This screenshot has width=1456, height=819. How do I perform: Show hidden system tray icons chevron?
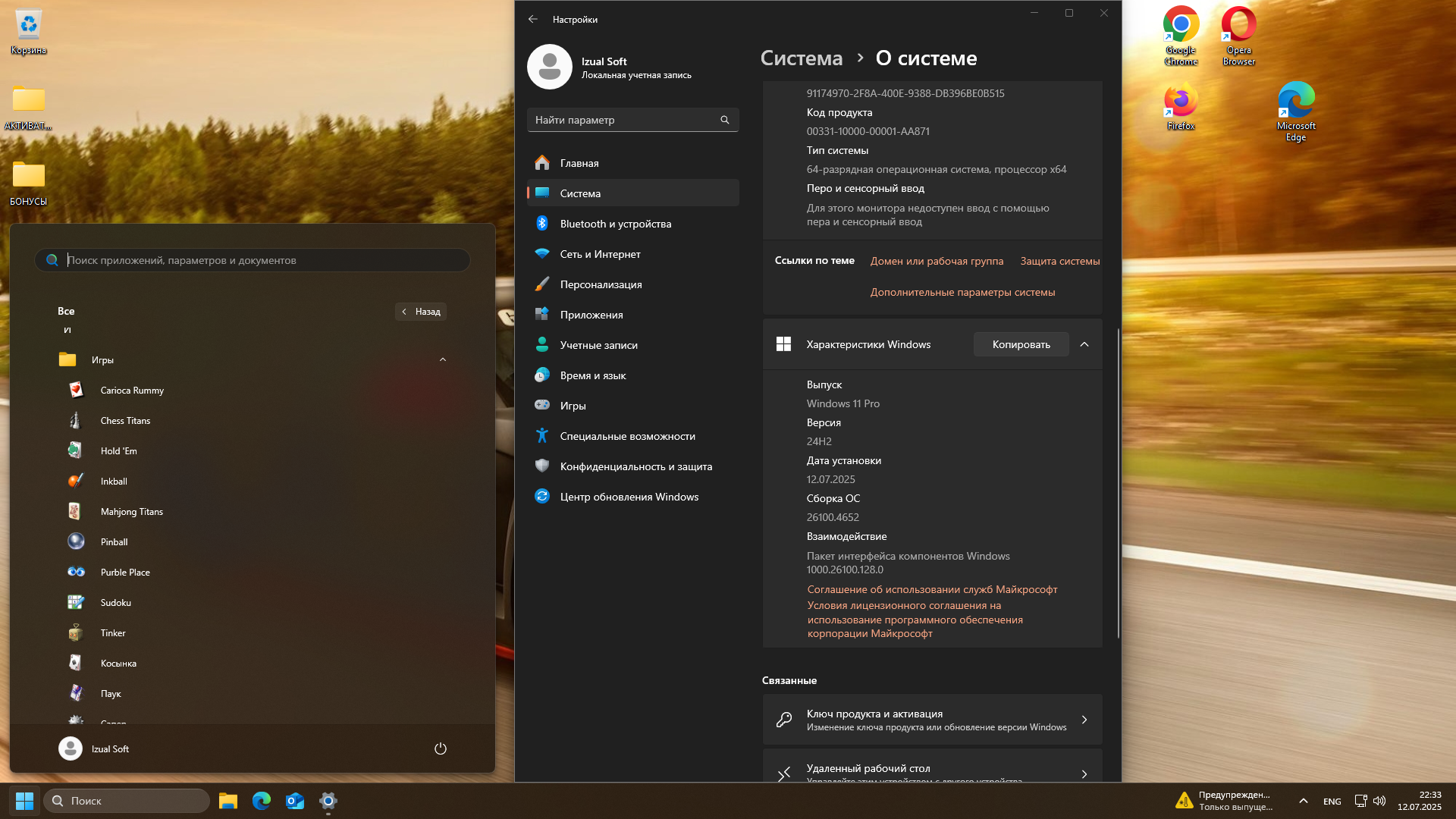point(1303,801)
